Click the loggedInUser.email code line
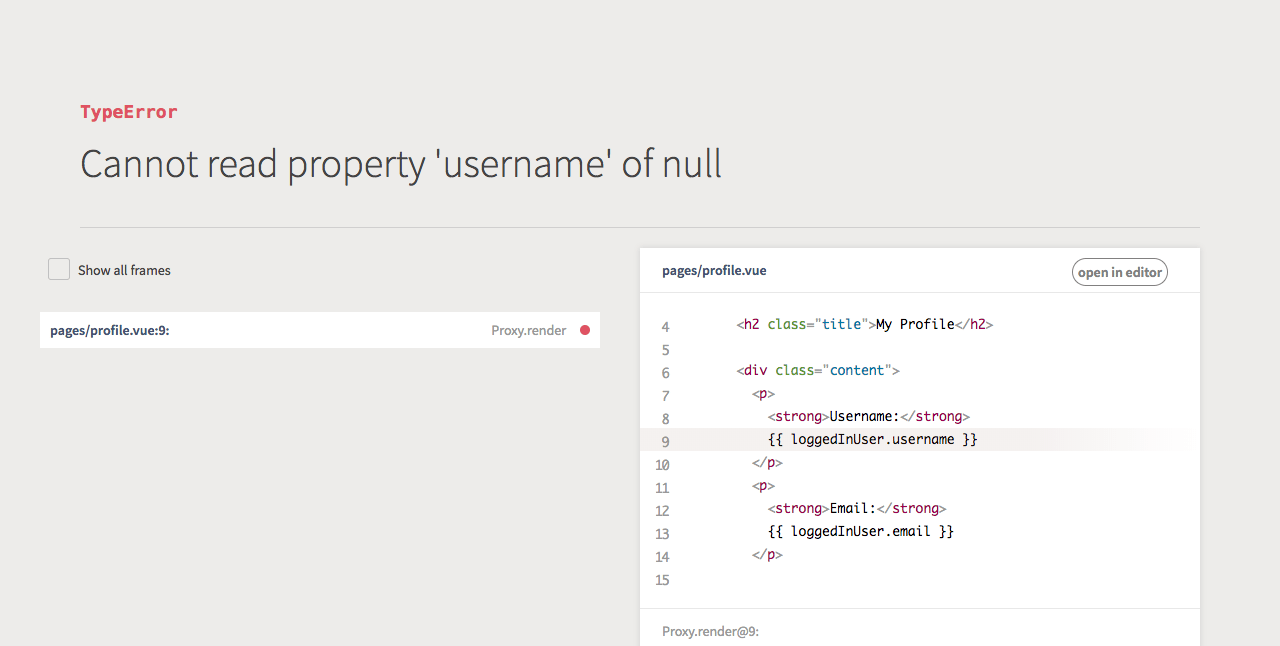 [861, 531]
